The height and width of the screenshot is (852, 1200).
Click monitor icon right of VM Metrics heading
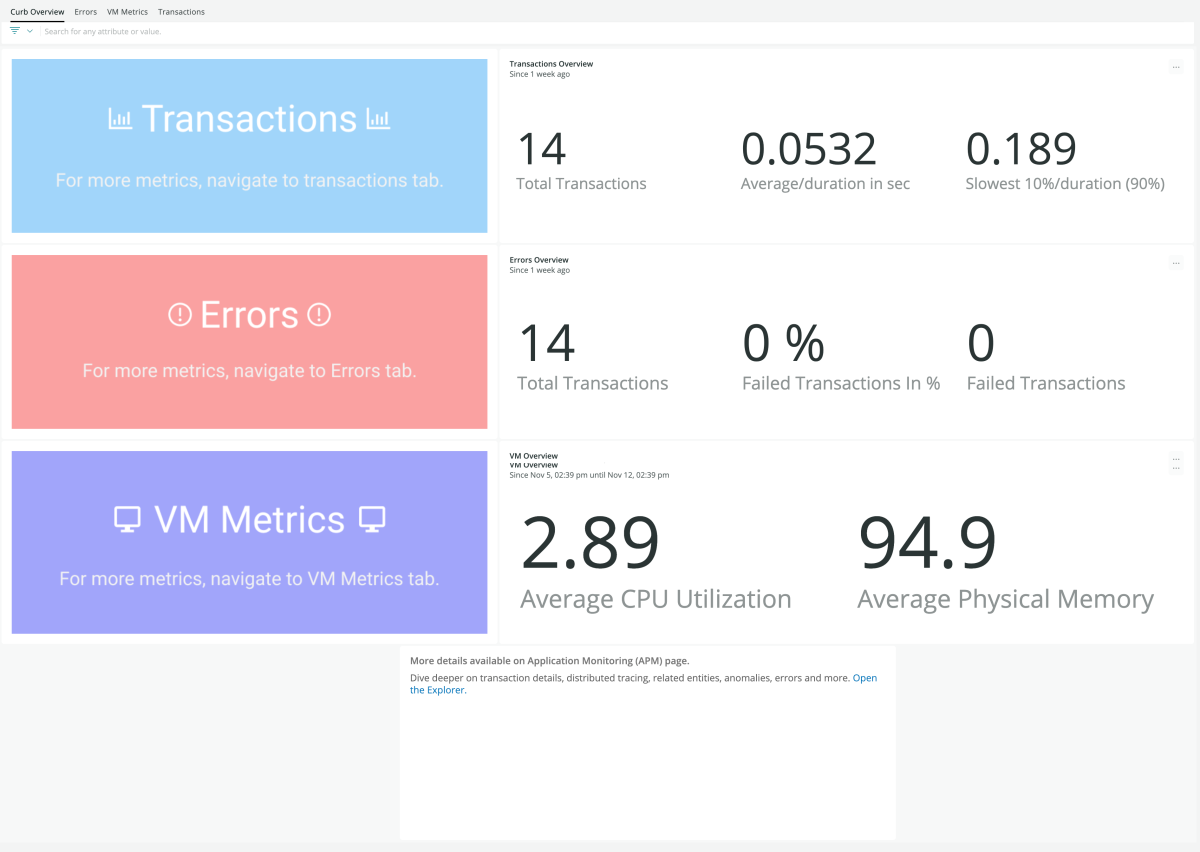pos(372,519)
